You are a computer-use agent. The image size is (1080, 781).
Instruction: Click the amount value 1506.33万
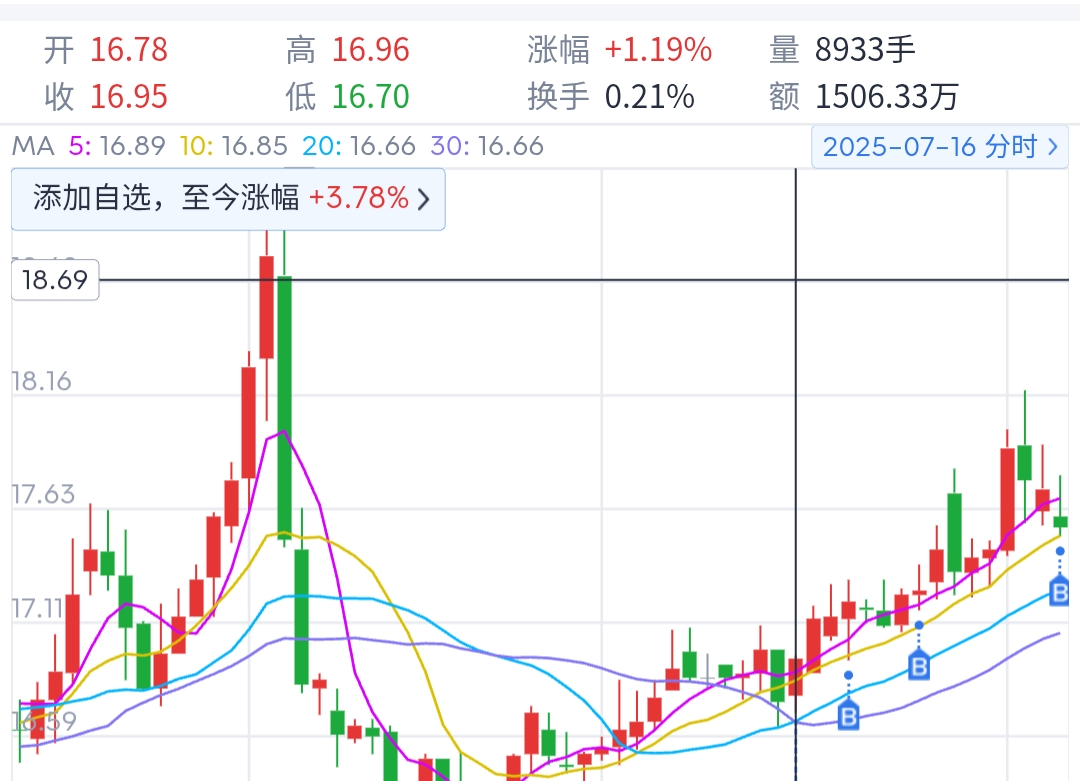pyautogui.click(x=887, y=96)
